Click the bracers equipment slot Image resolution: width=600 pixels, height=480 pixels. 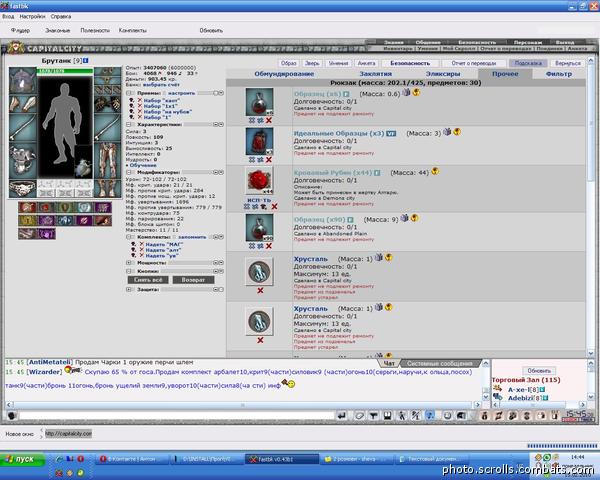[x=23, y=104]
